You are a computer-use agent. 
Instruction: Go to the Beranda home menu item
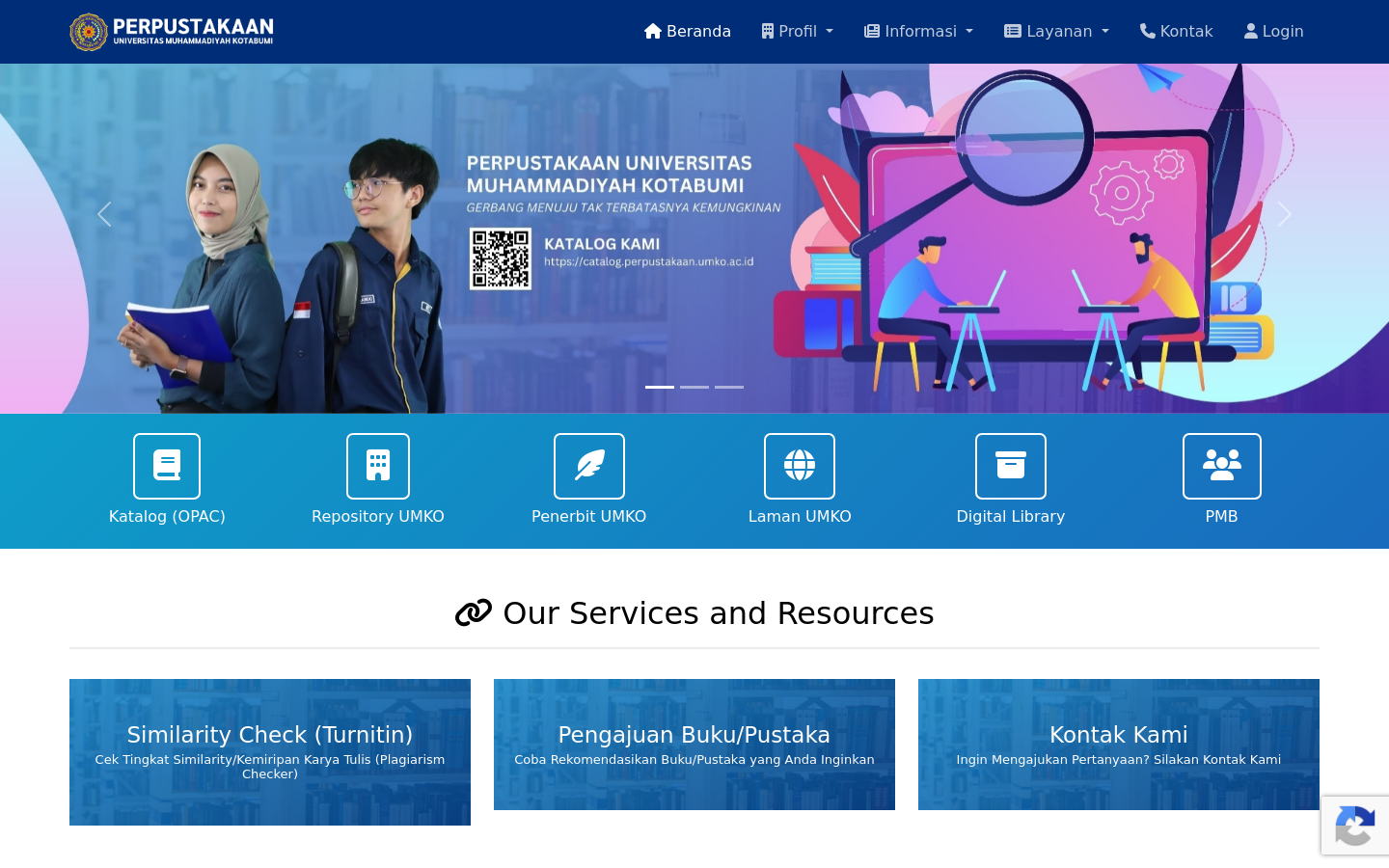click(688, 31)
